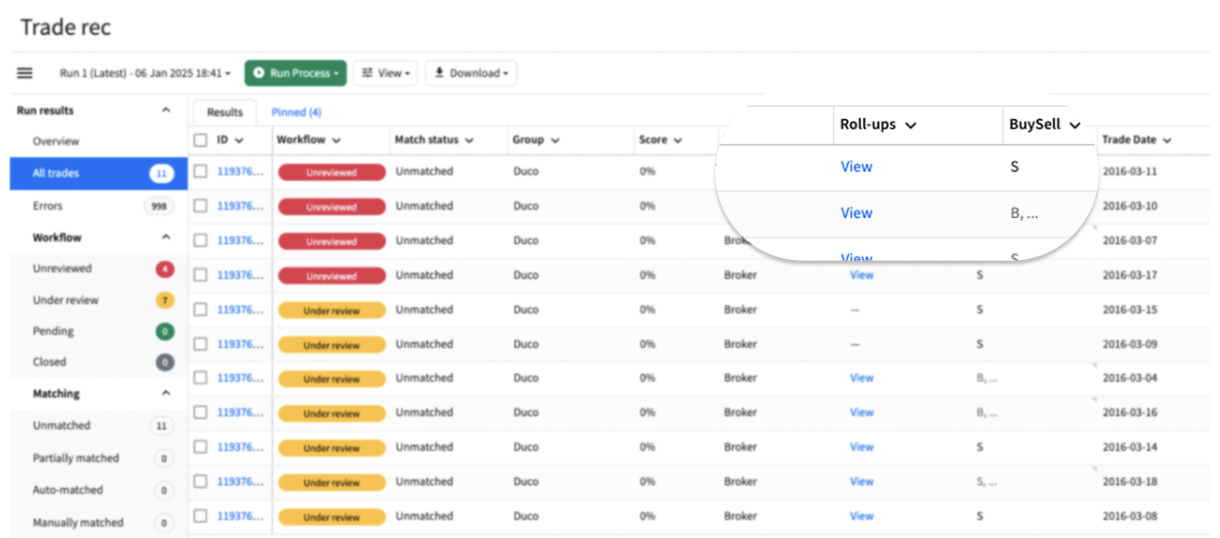This screenshot has width=1220, height=538.
Task: Check the first trade row checkbox
Action: coord(201,172)
